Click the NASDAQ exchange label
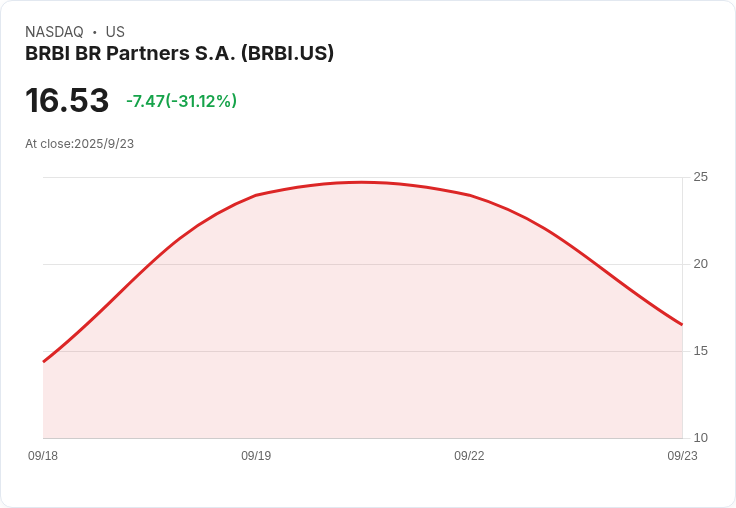Image resolution: width=736 pixels, height=508 pixels. [x=54, y=32]
